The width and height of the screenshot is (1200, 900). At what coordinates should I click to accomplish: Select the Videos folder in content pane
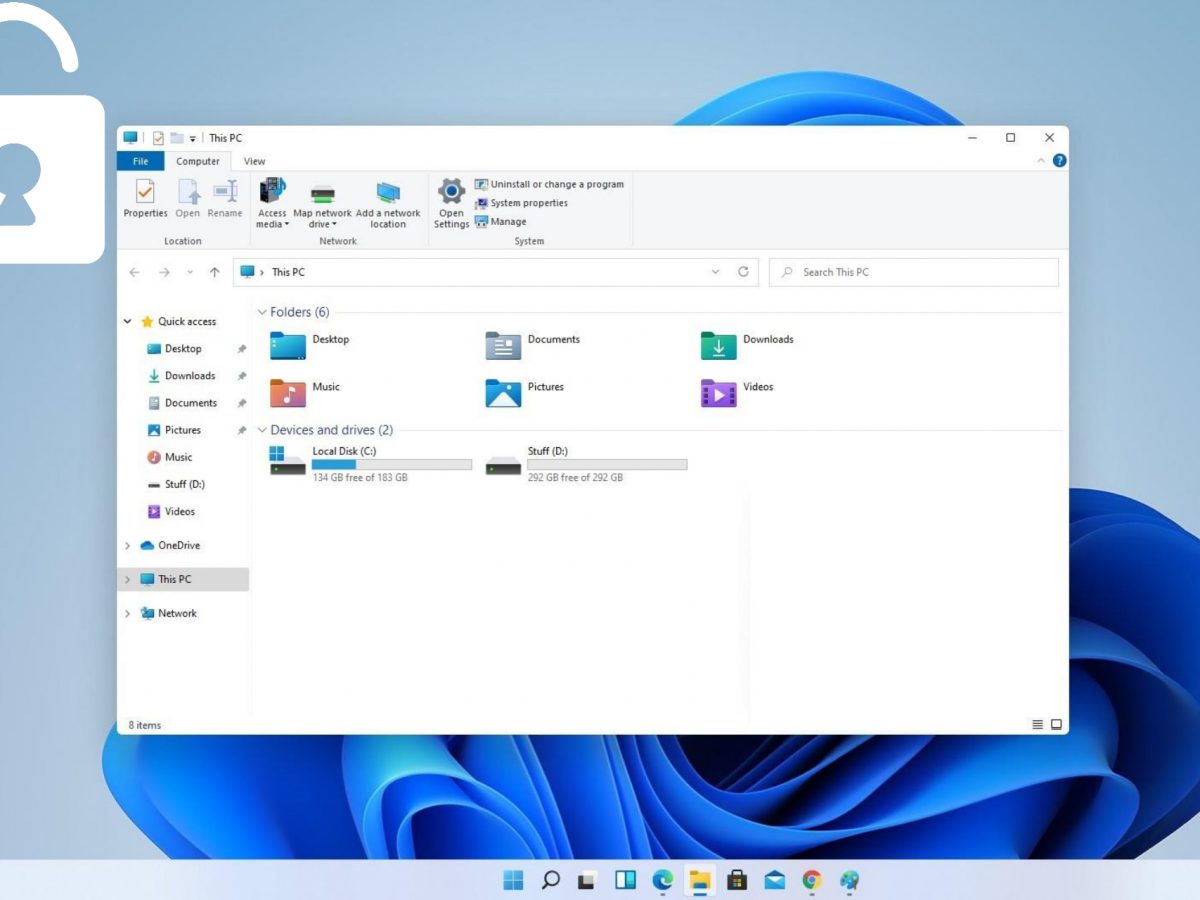point(737,393)
